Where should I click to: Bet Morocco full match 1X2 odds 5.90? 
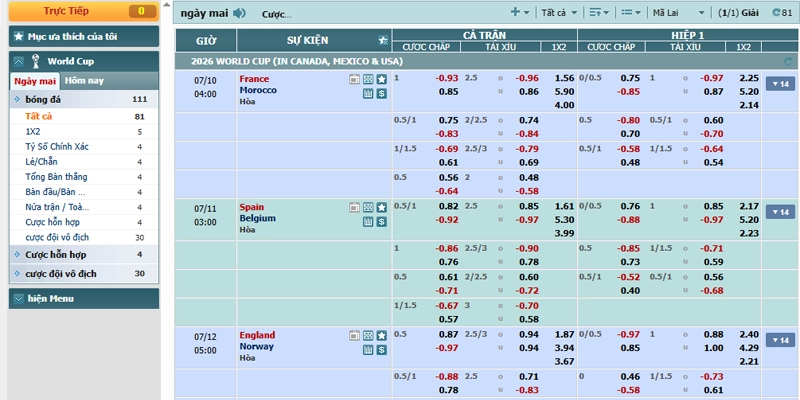(565, 92)
